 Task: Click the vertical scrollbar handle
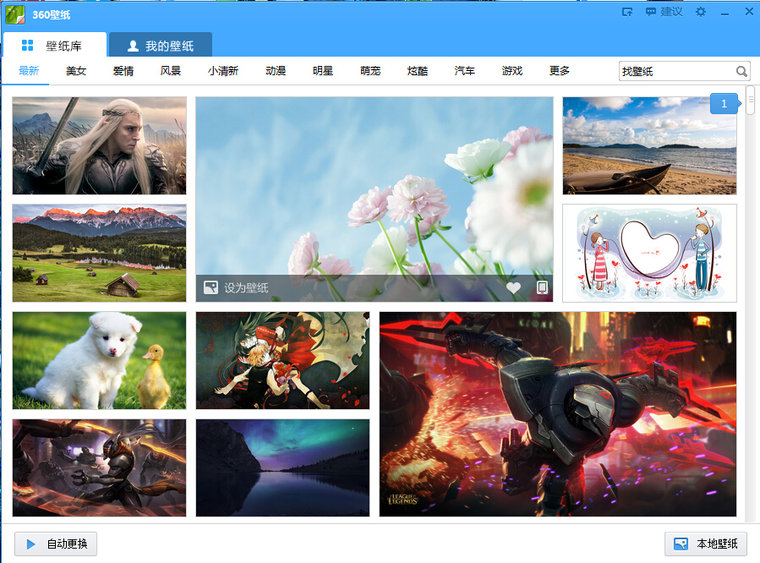pos(750,100)
